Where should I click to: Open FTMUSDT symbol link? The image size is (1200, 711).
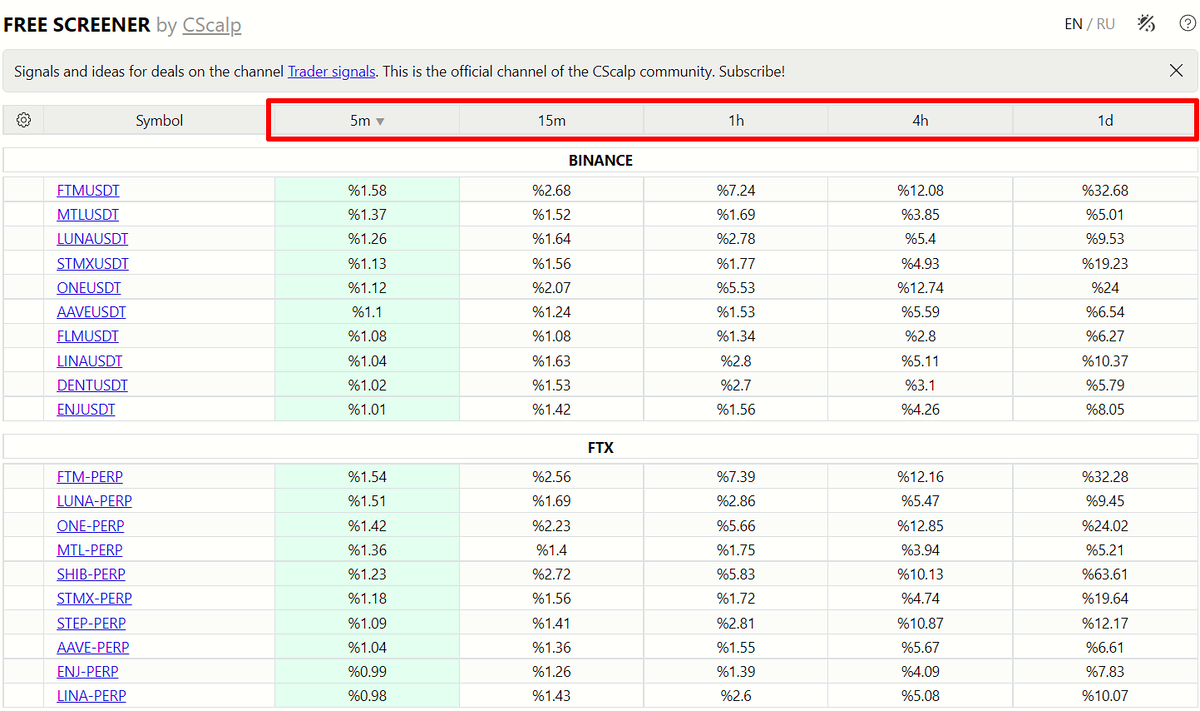coord(88,190)
